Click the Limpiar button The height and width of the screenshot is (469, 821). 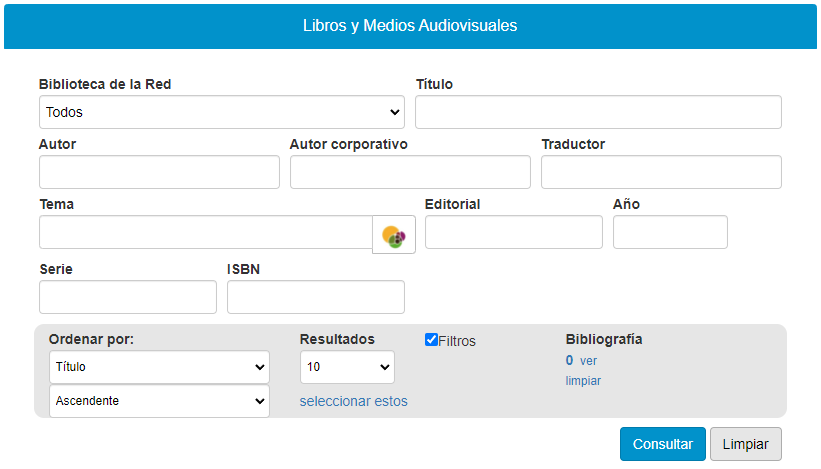(745, 444)
